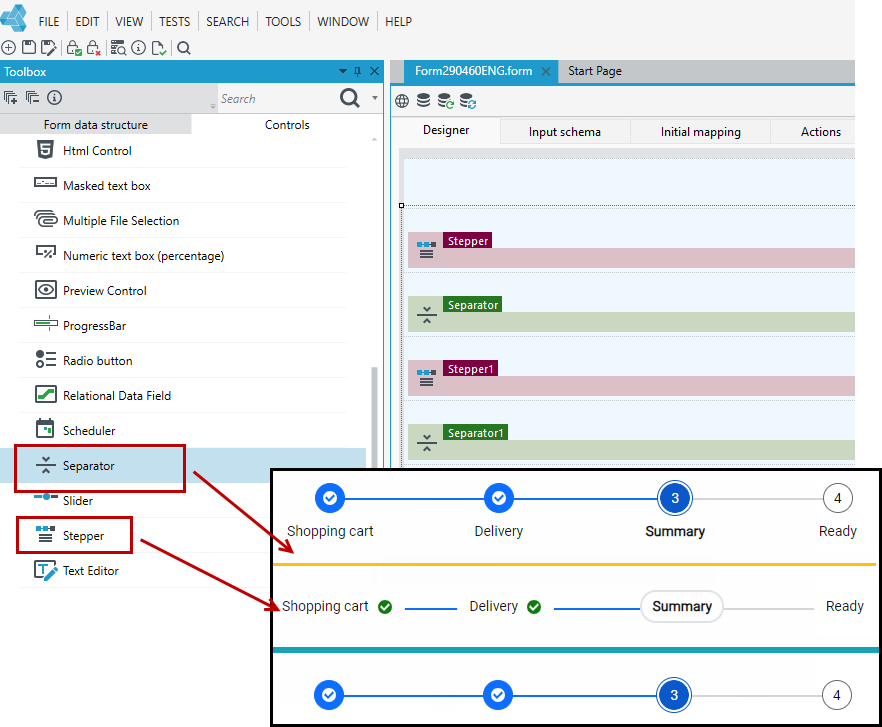
Task: Select the Html Control toolbox item
Action: [183, 151]
